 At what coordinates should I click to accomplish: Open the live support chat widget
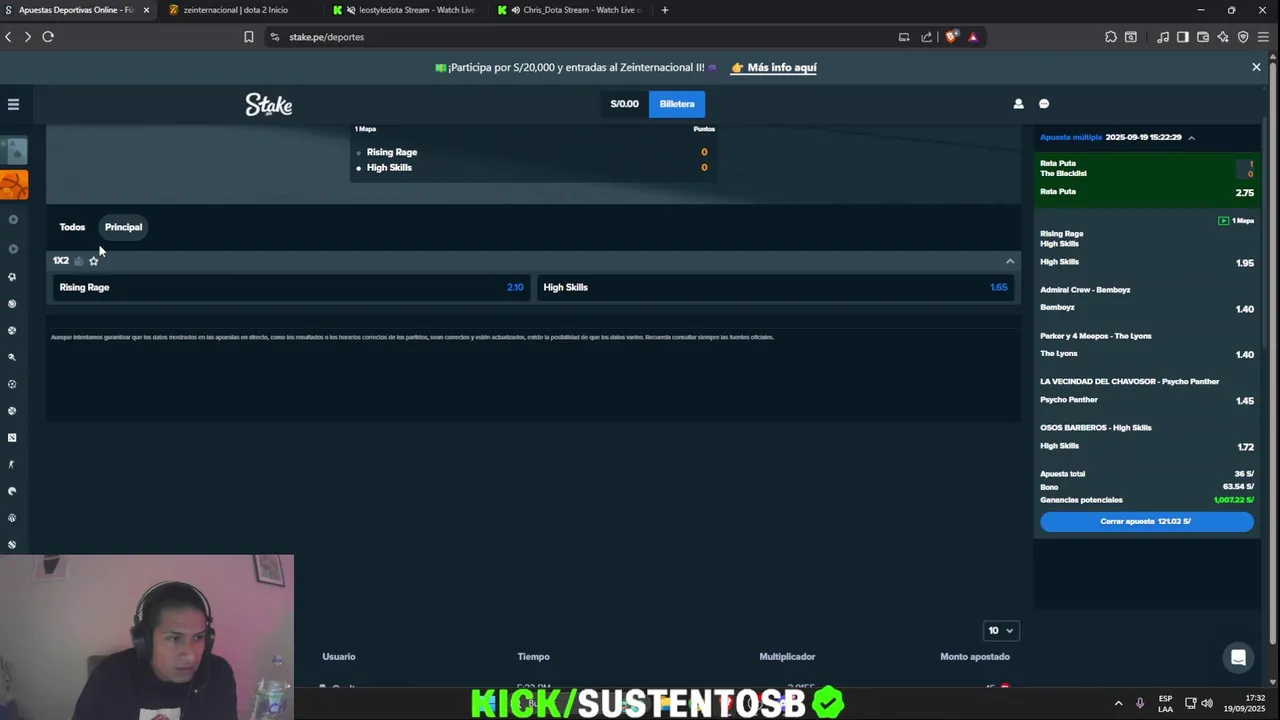point(1238,657)
